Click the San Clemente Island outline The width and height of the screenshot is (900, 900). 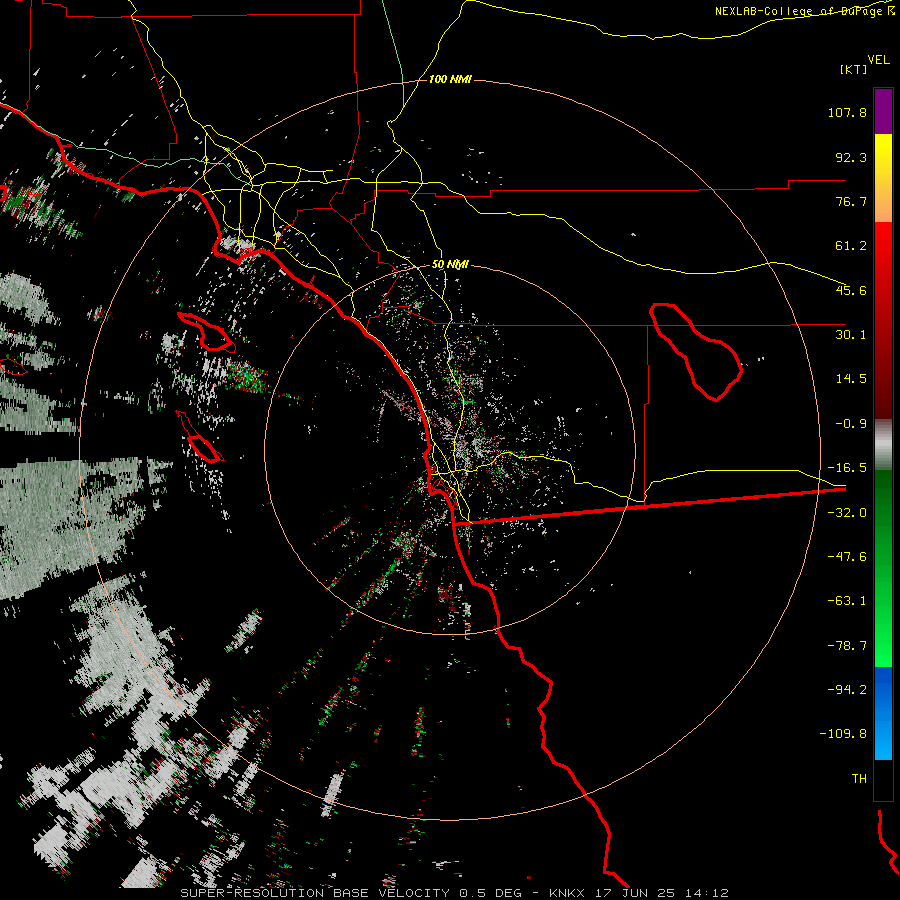tap(200, 437)
